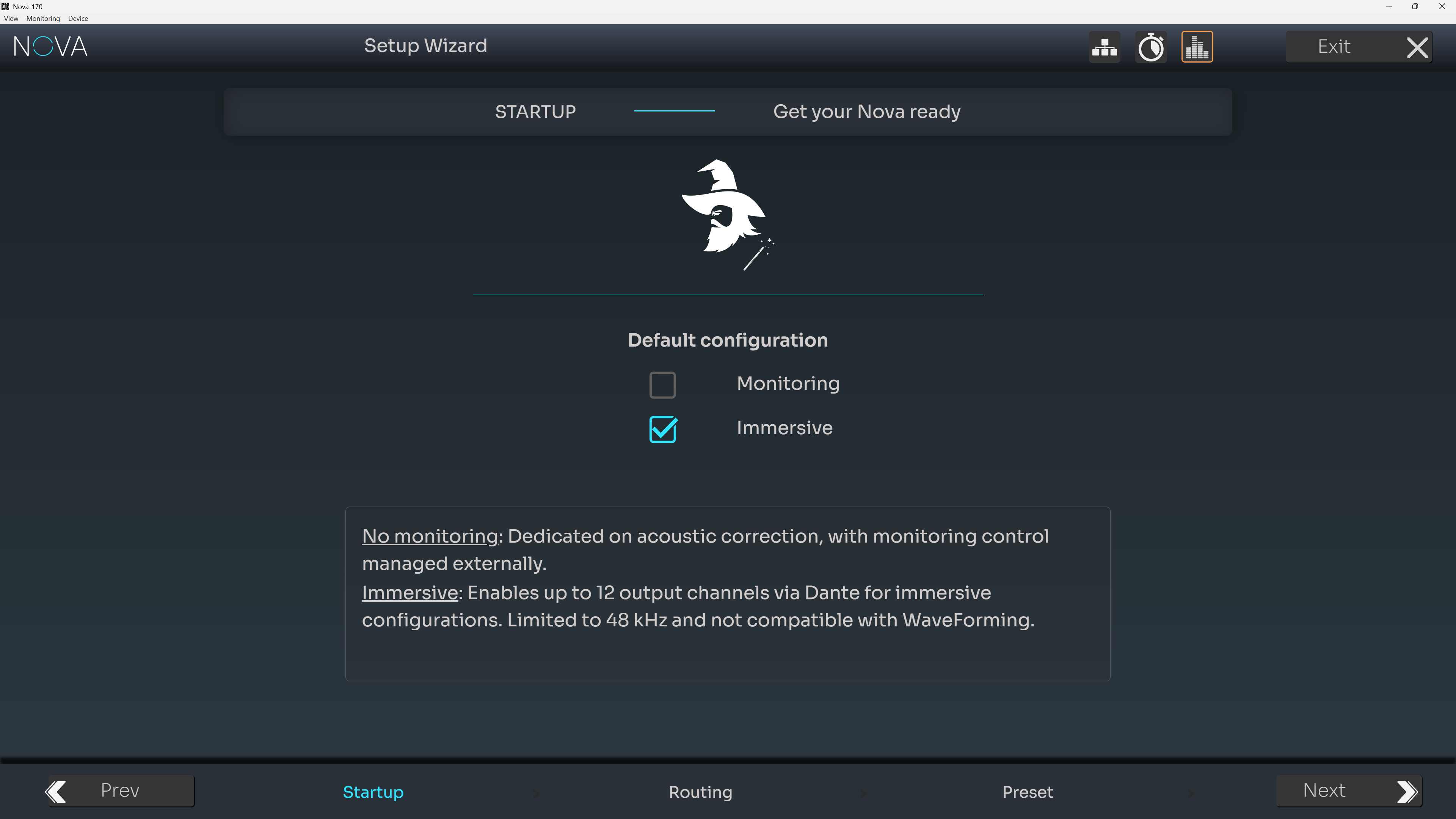Click the Exit button text

(x=1334, y=46)
